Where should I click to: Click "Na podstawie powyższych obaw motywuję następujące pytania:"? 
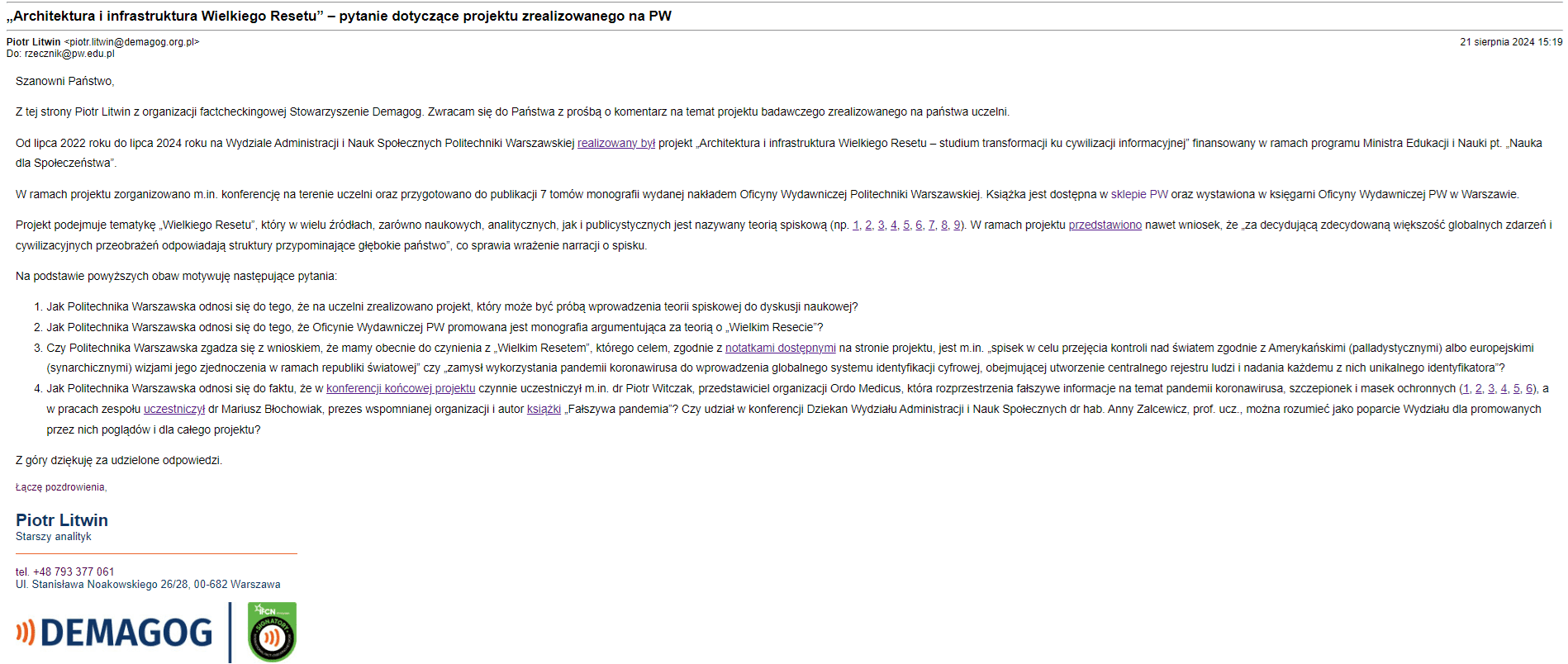click(x=176, y=276)
